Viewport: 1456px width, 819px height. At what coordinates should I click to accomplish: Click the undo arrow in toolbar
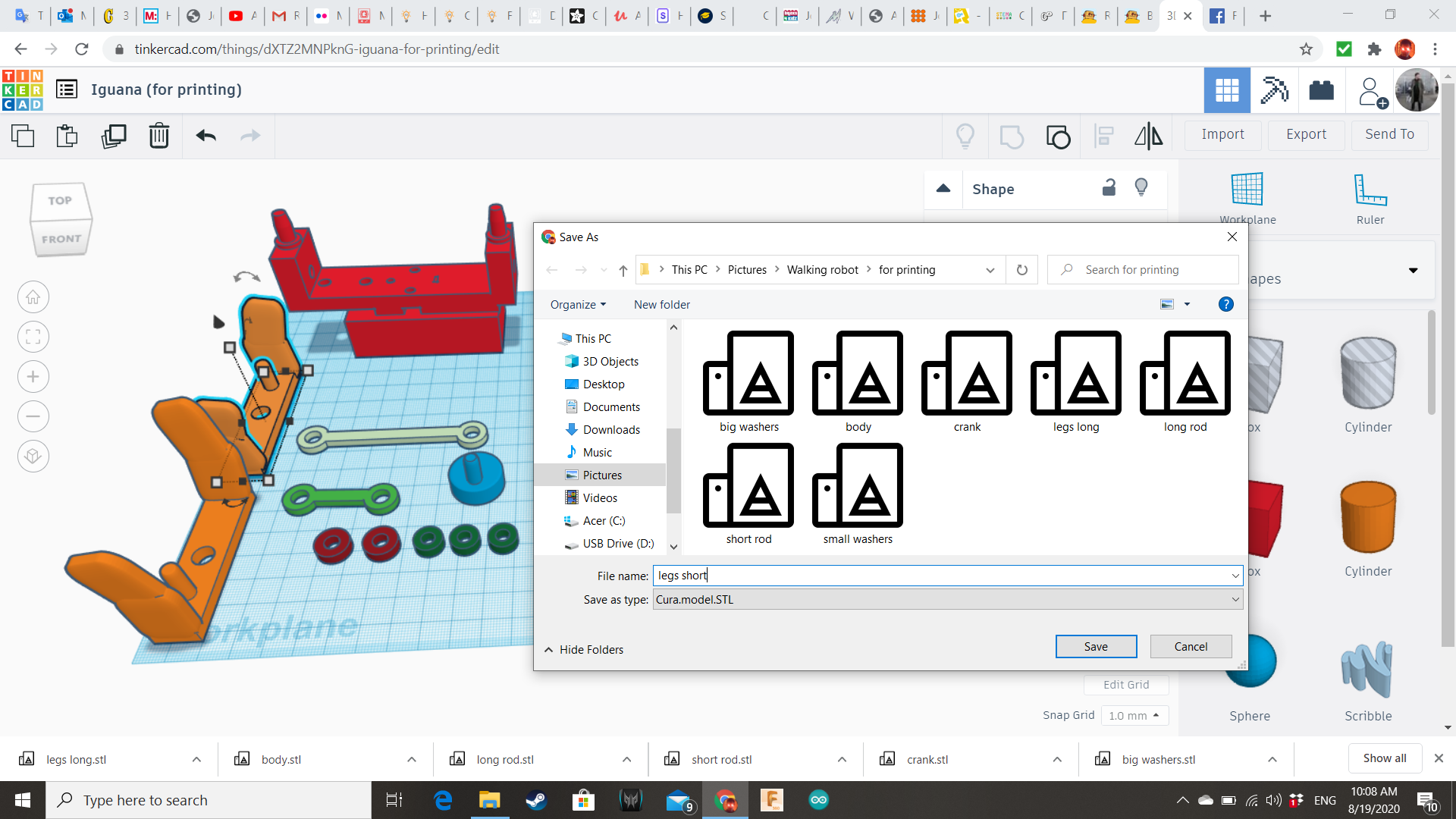[206, 136]
